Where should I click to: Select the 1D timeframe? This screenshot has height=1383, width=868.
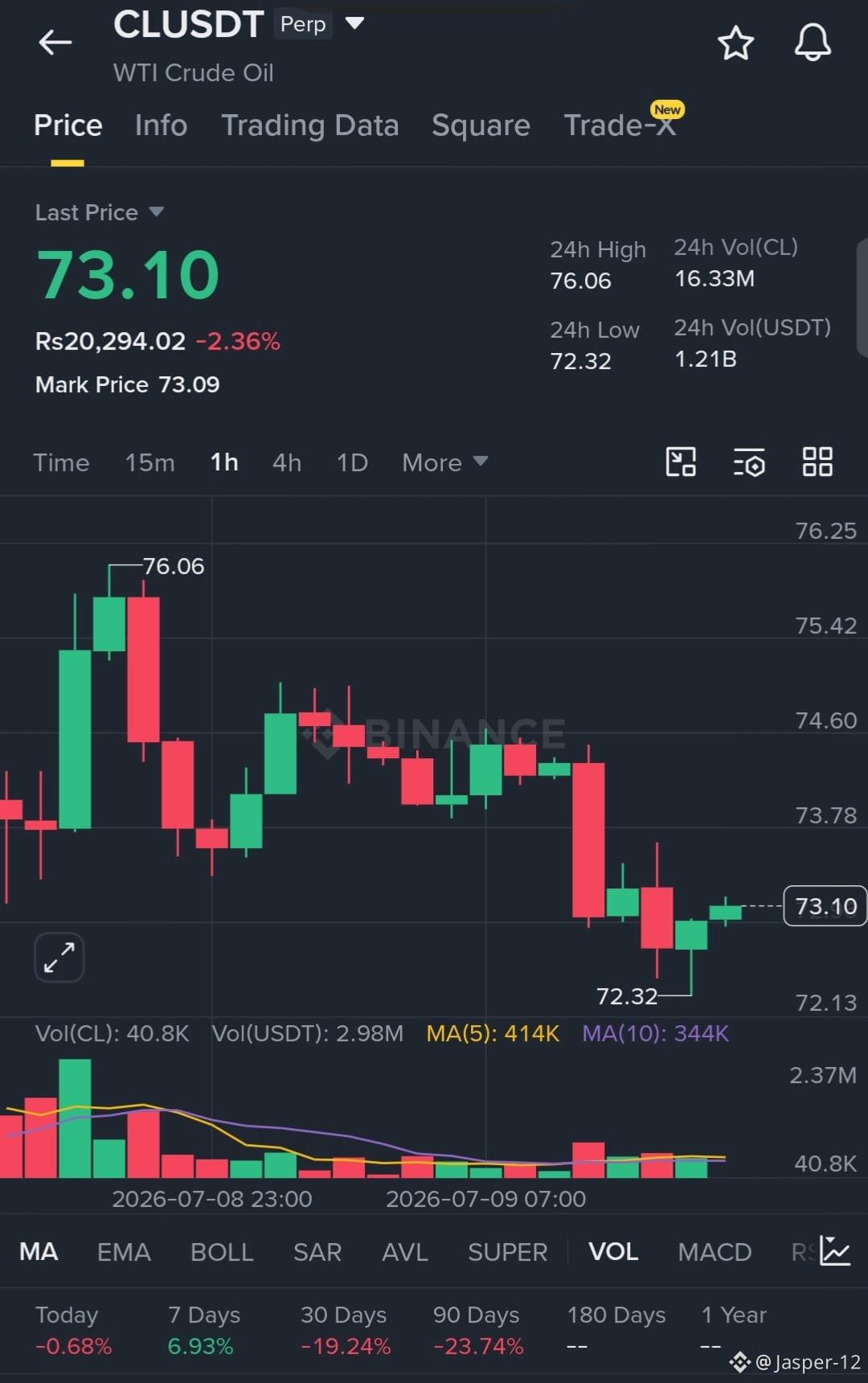coord(352,462)
